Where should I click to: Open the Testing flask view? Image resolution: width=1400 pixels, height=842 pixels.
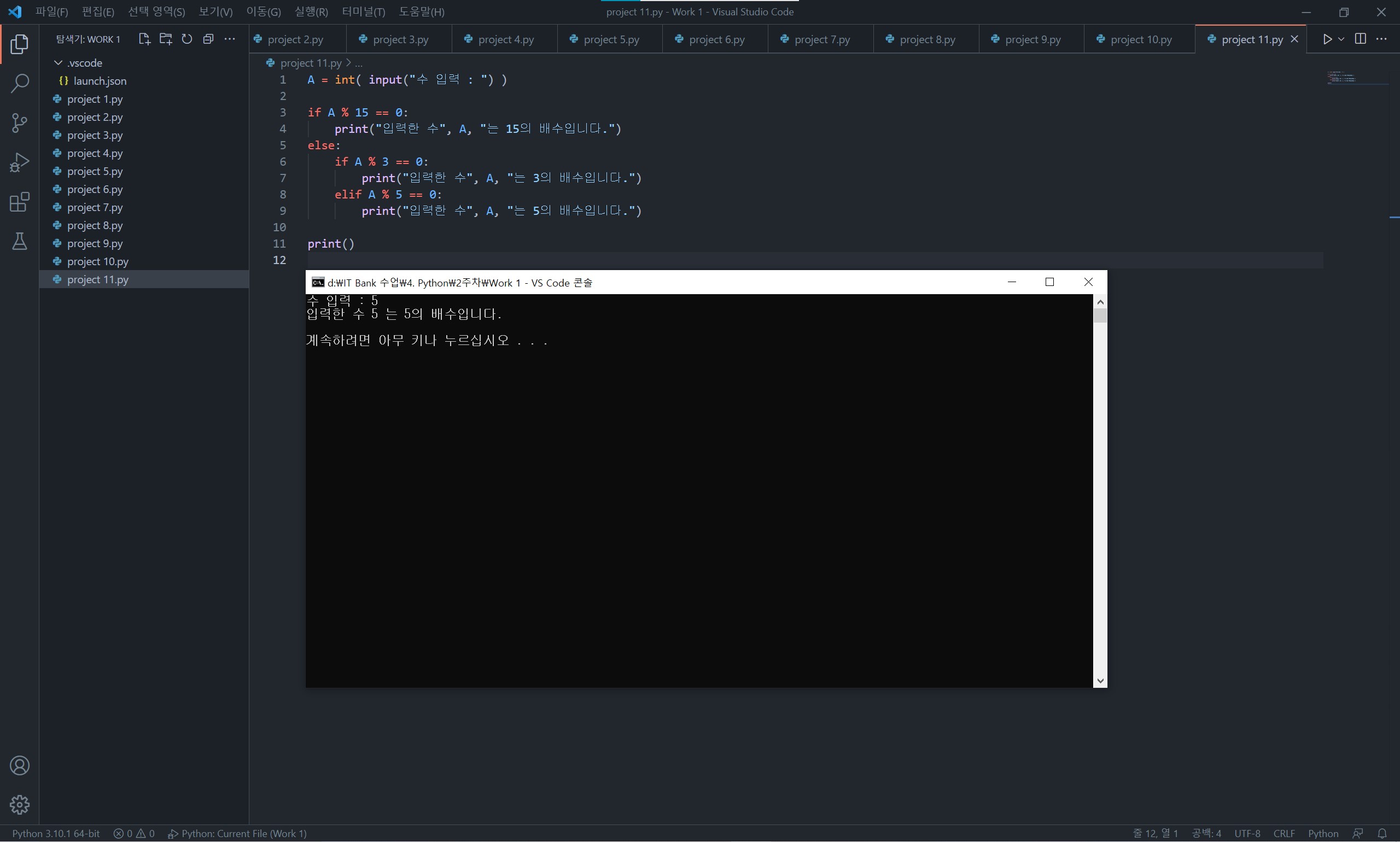click(19, 242)
